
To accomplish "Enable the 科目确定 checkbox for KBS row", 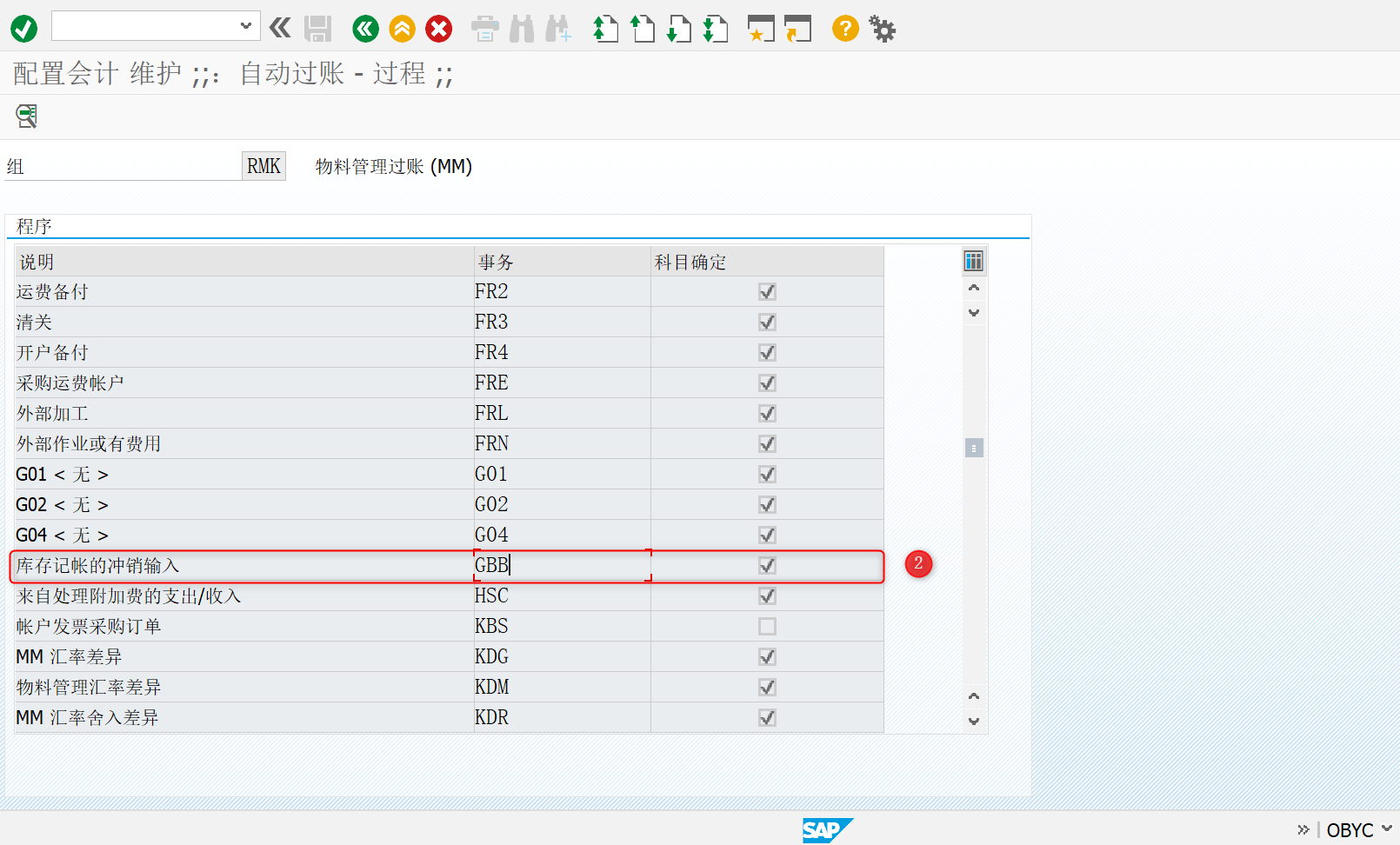I will tap(766, 626).
